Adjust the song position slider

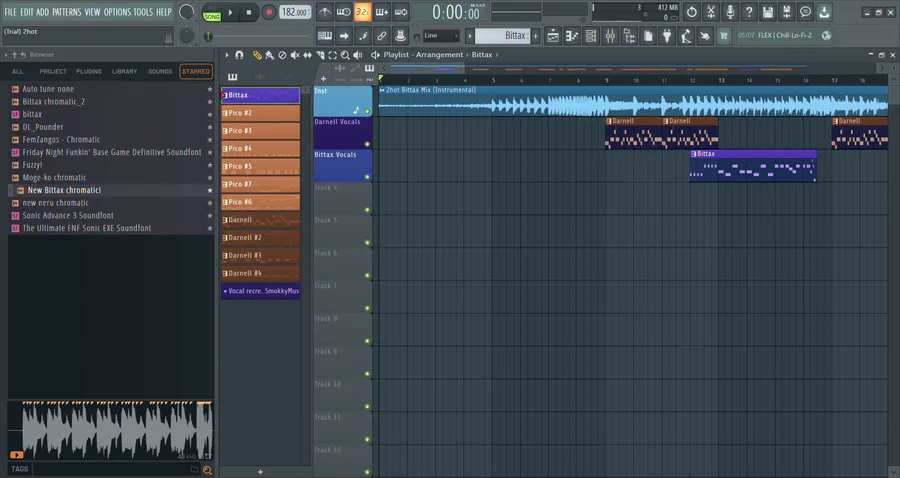(x=258, y=36)
